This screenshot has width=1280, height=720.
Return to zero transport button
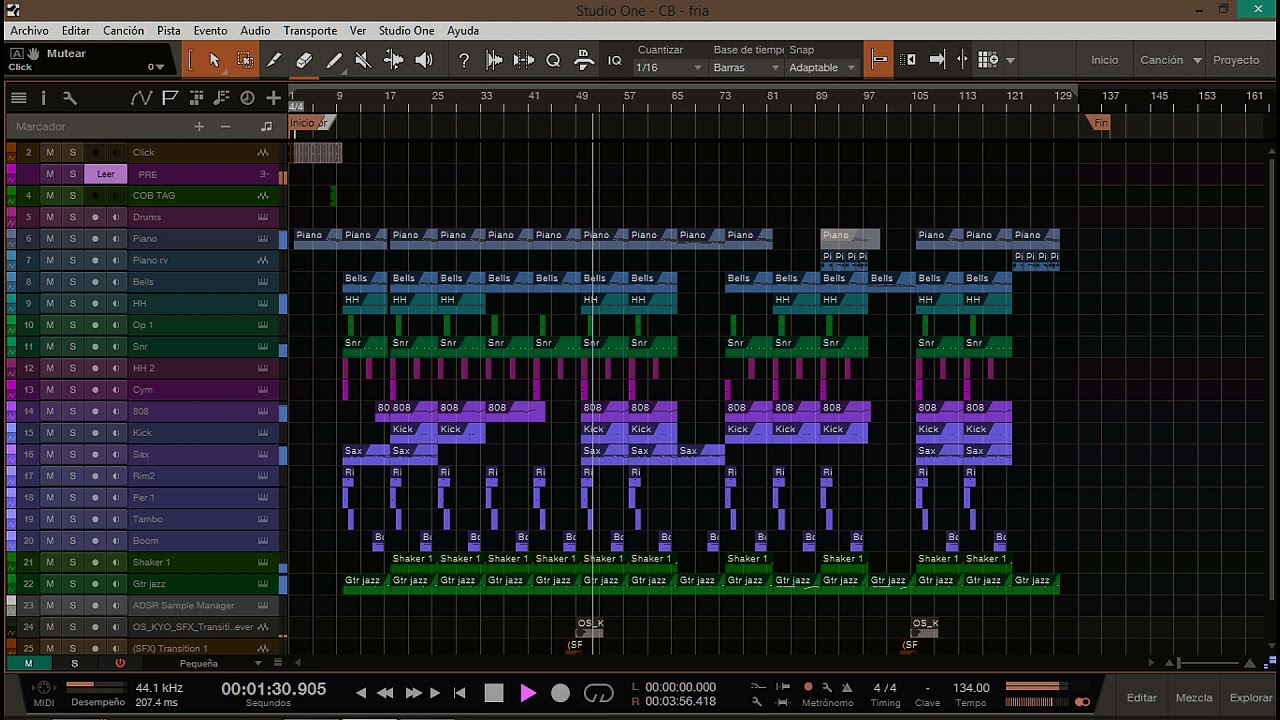click(x=459, y=693)
